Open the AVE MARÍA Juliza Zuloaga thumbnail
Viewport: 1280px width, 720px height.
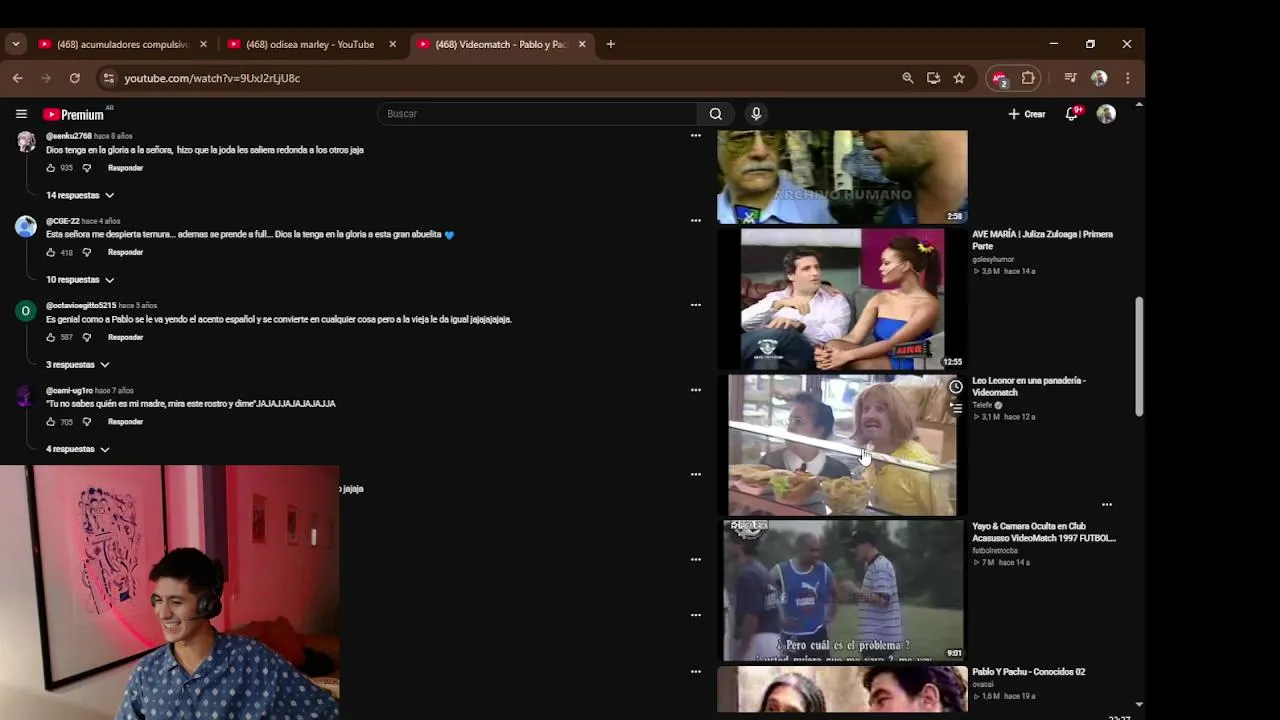coord(842,299)
